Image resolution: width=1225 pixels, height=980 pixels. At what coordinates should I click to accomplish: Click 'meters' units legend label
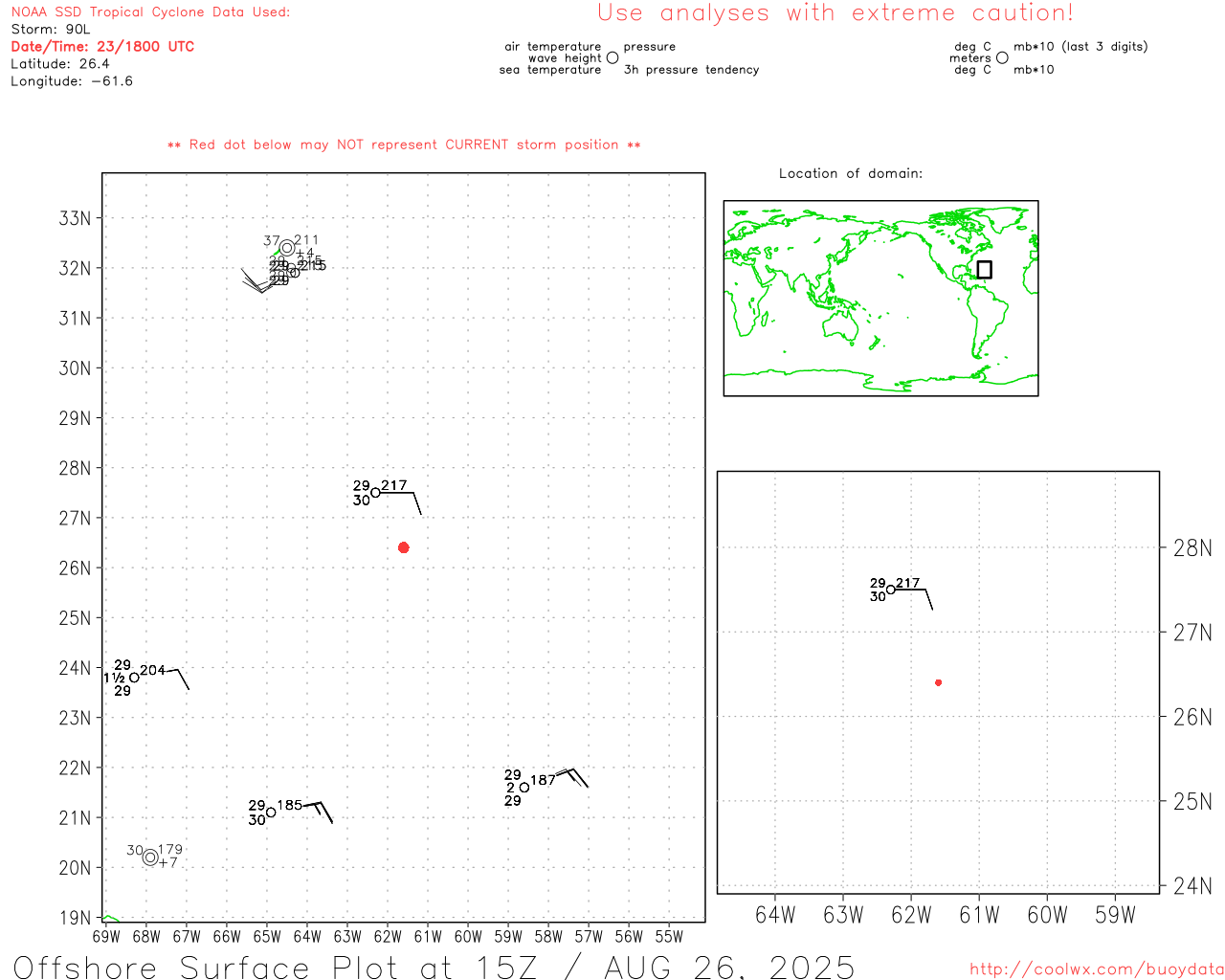[x=970, y=58]
